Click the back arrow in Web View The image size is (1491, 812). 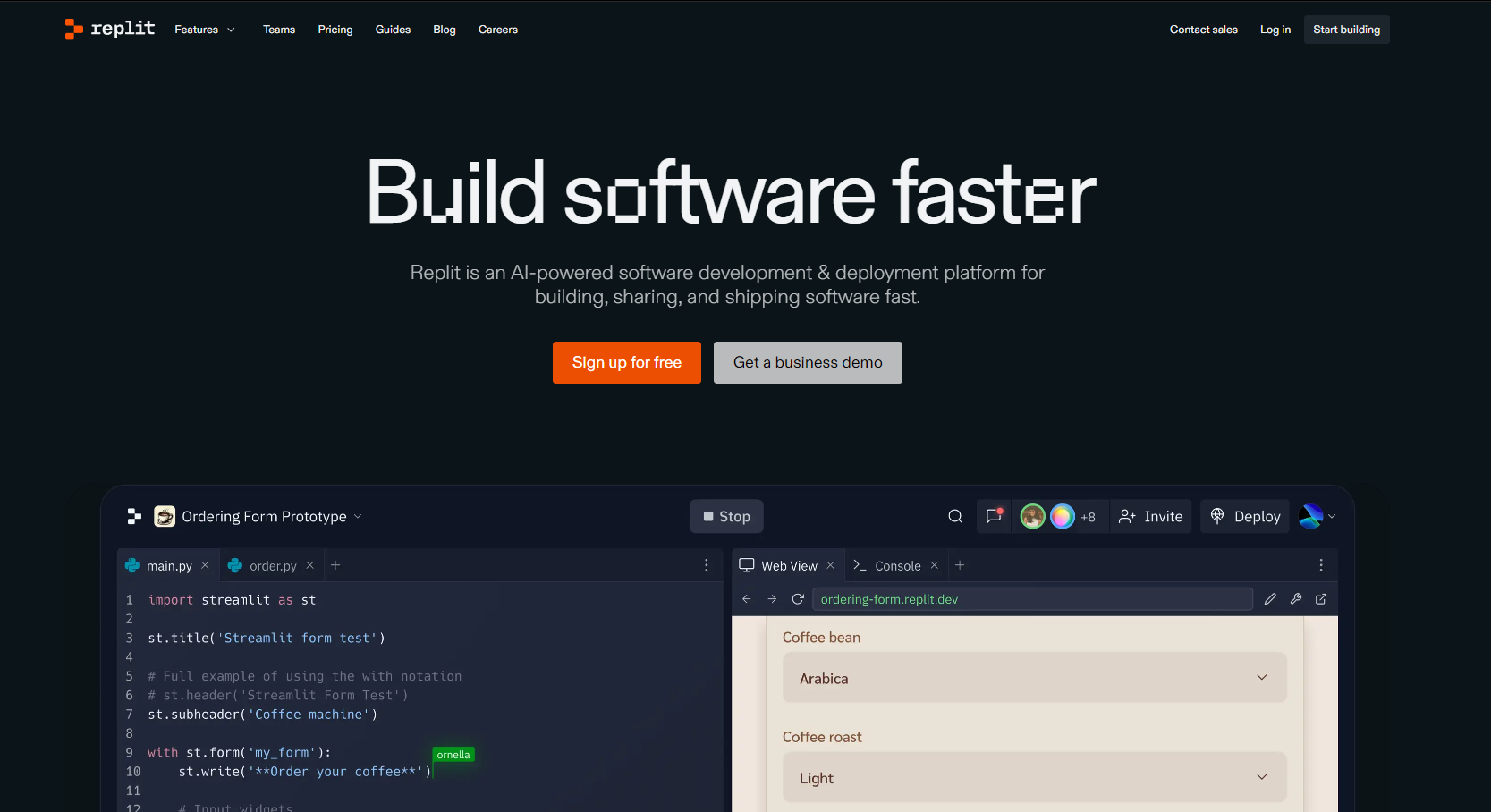(x=747, y=599)
